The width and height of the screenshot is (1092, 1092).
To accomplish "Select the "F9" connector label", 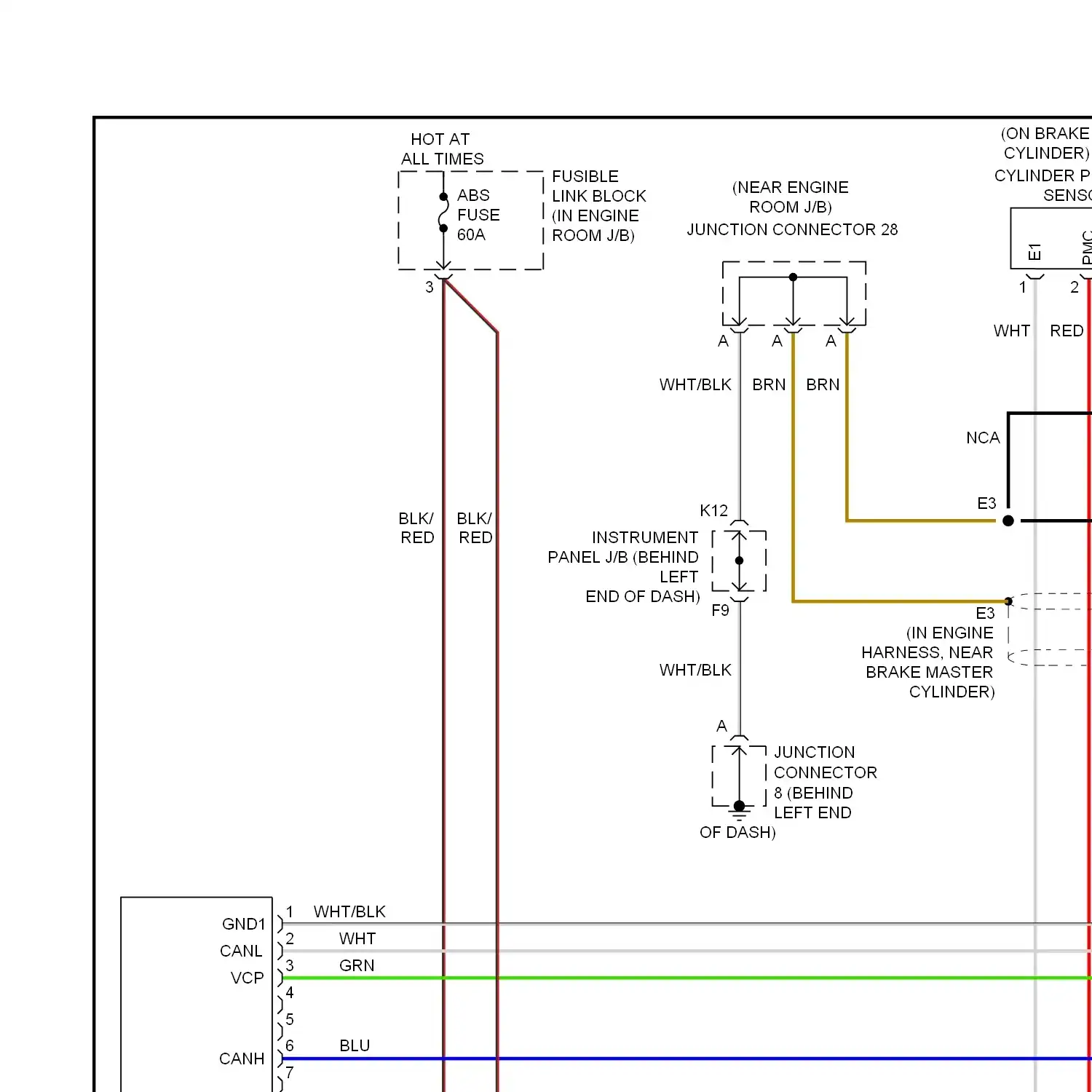I will point(720,611).
